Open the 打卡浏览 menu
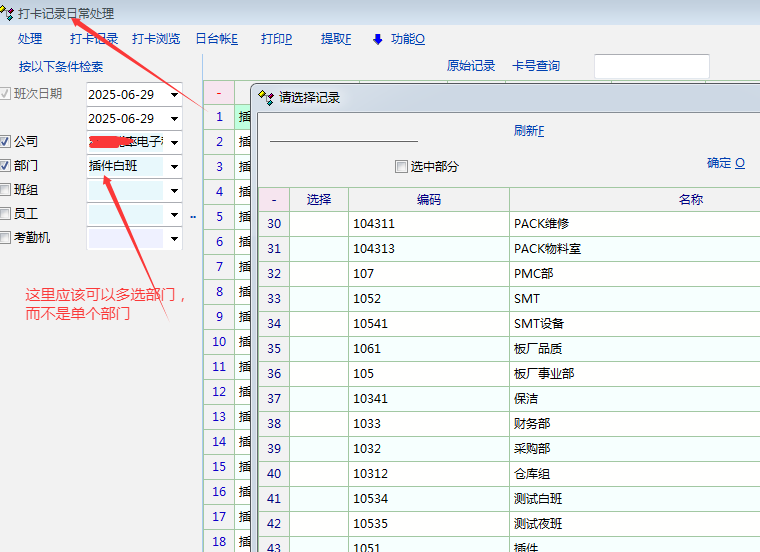This screenshot has height=552, width=760. pyautogui.click(x=156, y=39)
